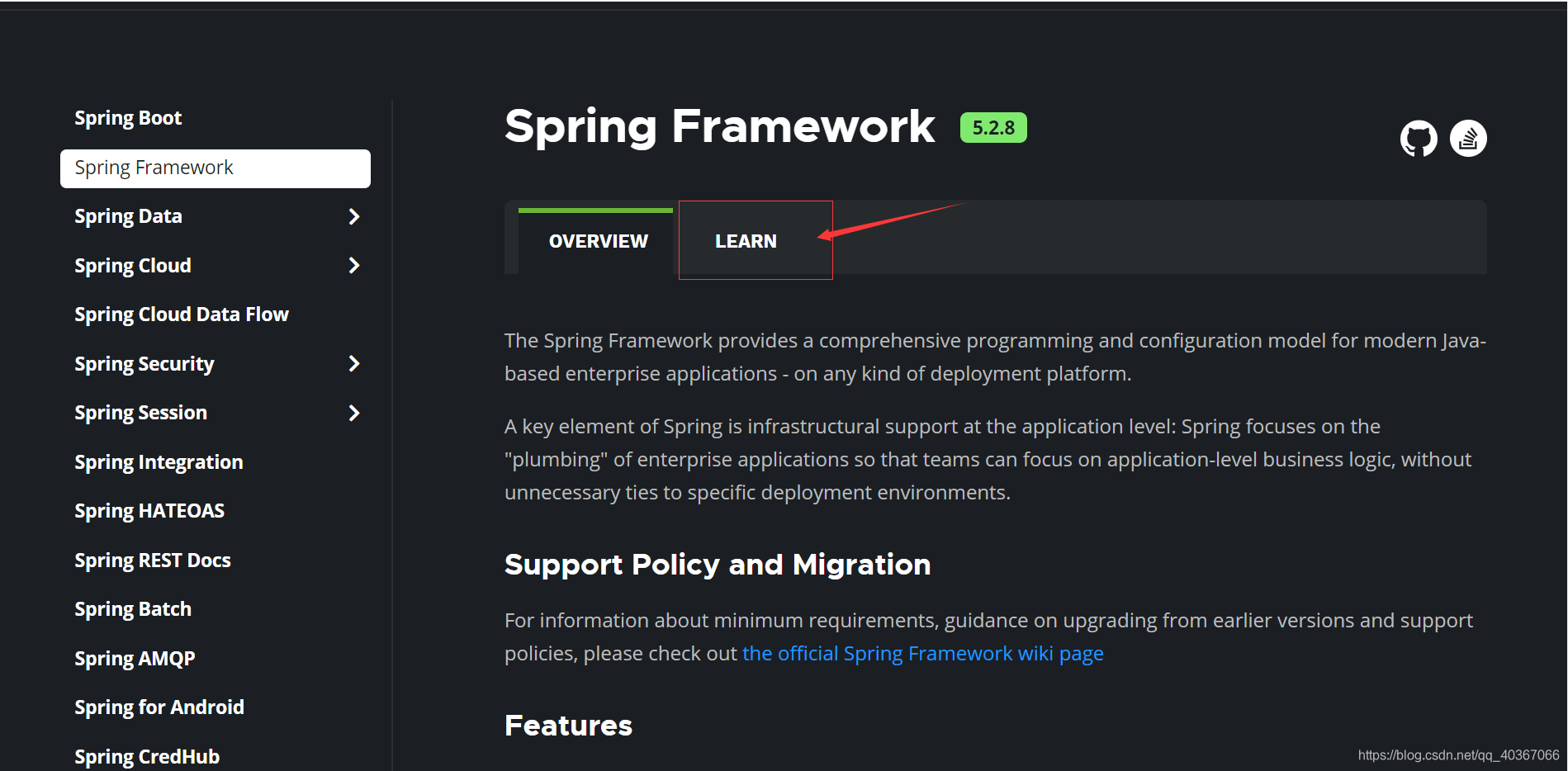Go to Spring Batch

point(133,609)
